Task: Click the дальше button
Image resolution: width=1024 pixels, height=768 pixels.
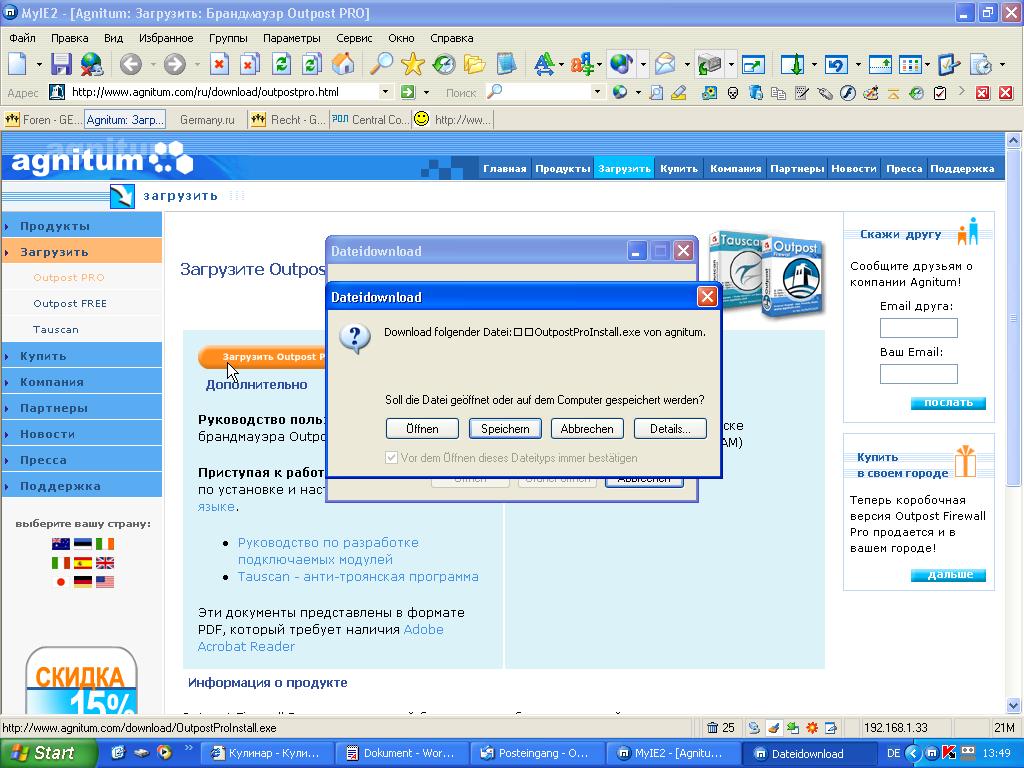Action: pos(948,575)
